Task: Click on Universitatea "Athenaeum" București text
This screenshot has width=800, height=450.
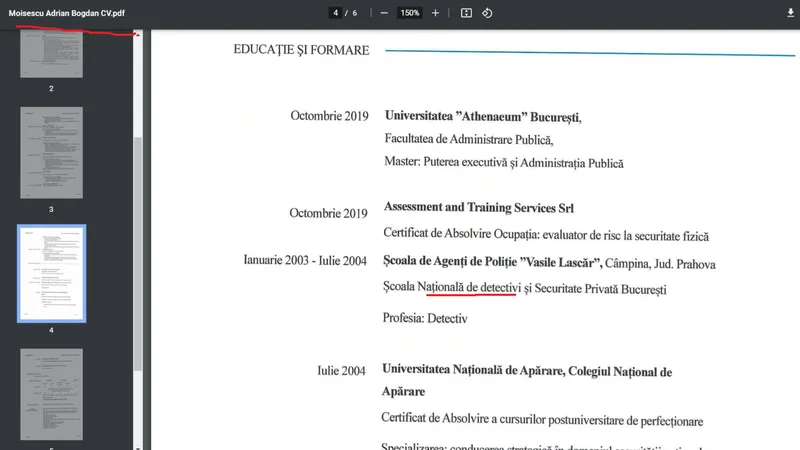Action: [x=482, y=116]
